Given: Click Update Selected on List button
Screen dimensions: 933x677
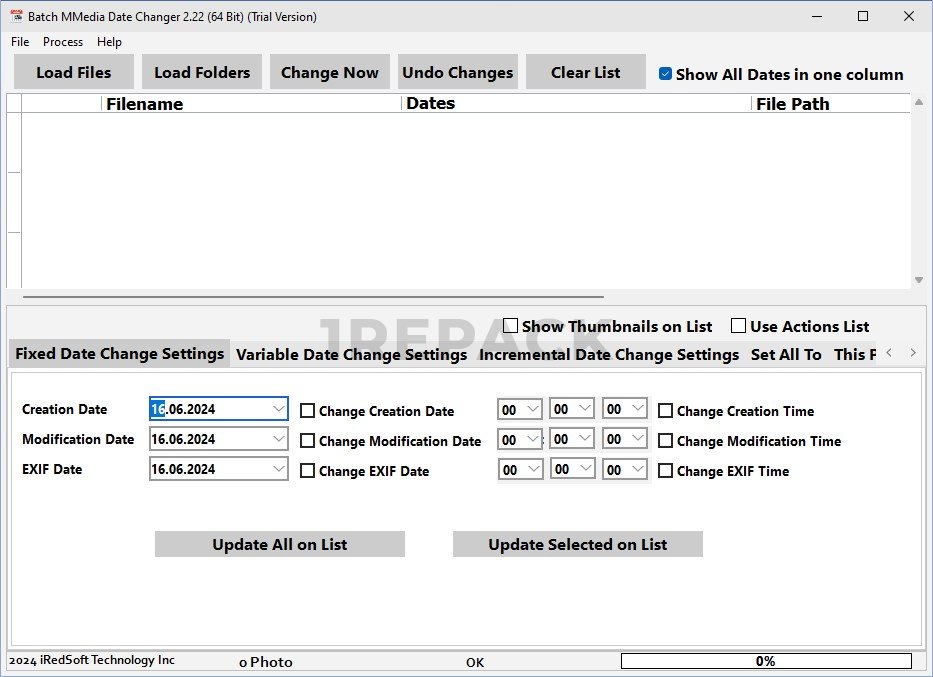Looking at the screenshot, I should (x=577, y=544).
